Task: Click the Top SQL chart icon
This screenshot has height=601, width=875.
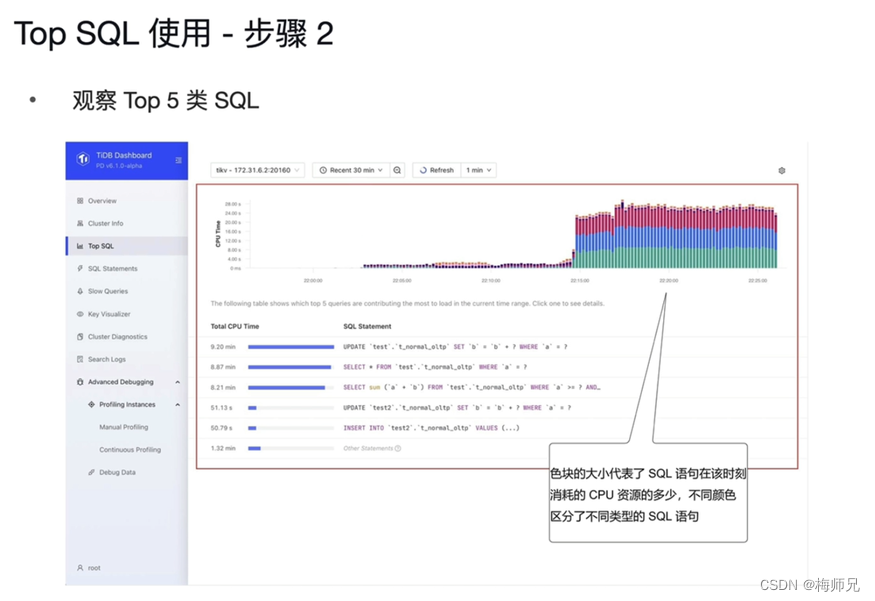Action: pos(80,246)
